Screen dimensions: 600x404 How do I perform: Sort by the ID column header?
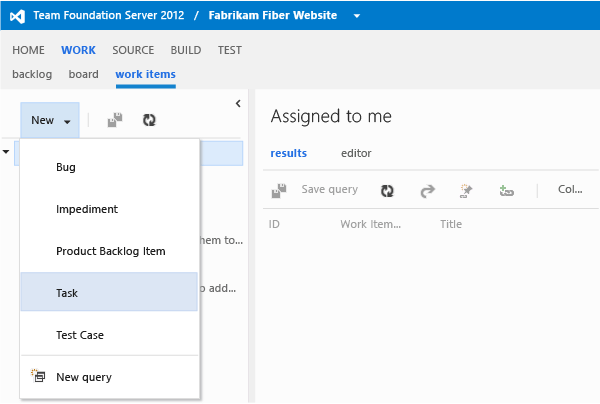point(274,224)
